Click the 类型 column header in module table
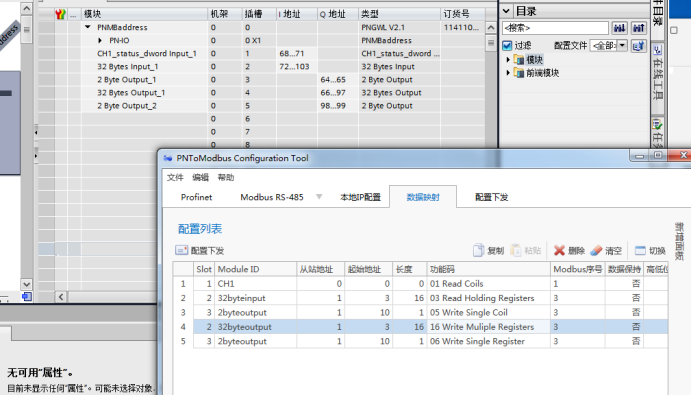 pos(399,14)
